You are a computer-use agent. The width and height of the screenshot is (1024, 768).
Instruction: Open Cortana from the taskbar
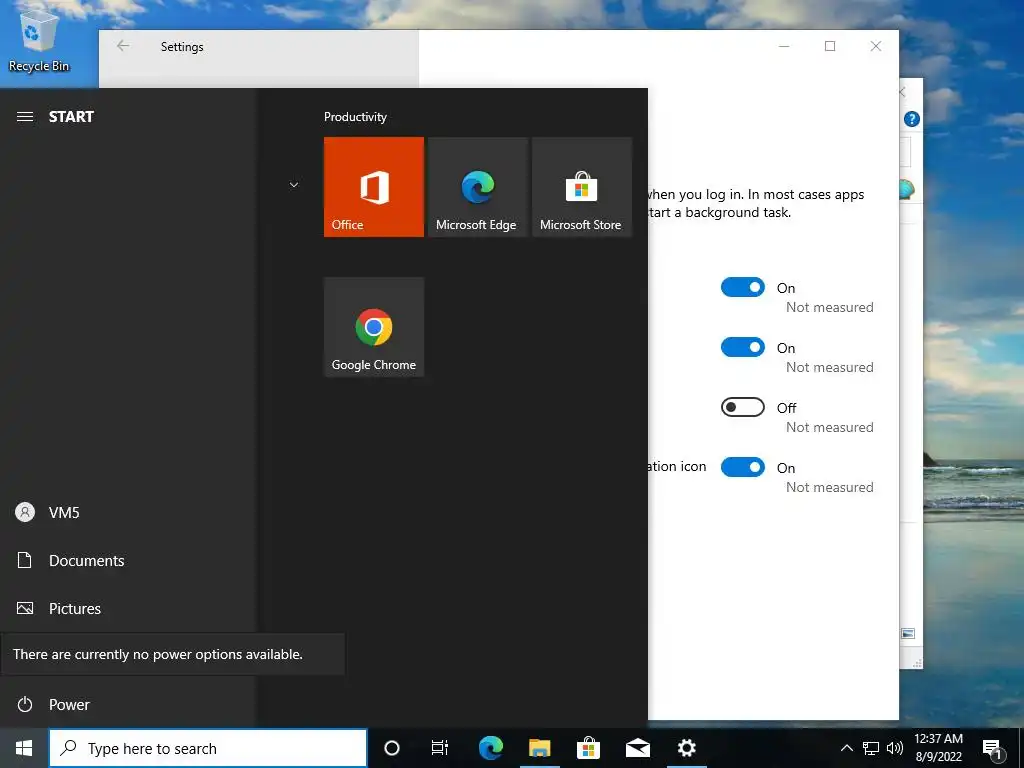click(x=392, y=748)
